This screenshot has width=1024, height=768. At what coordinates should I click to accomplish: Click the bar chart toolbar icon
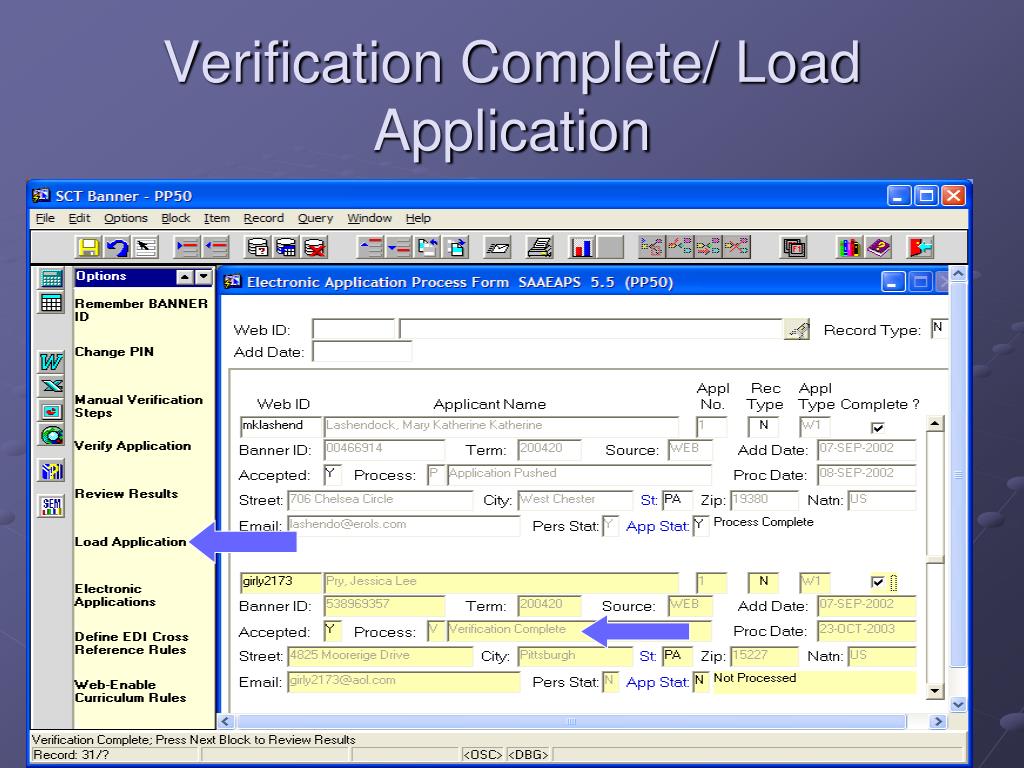581,248
